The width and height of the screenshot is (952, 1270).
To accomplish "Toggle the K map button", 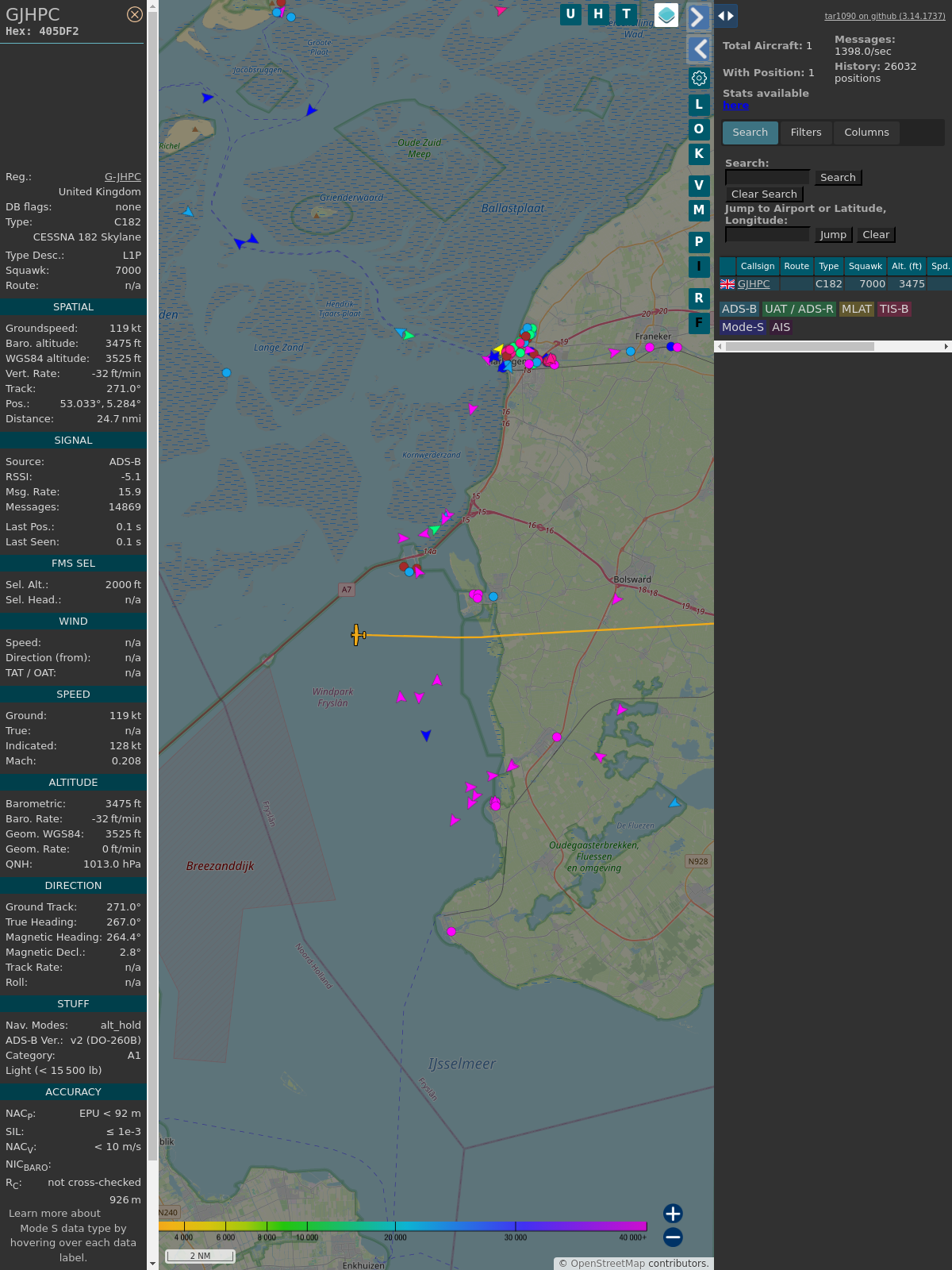I will [699, 154].
